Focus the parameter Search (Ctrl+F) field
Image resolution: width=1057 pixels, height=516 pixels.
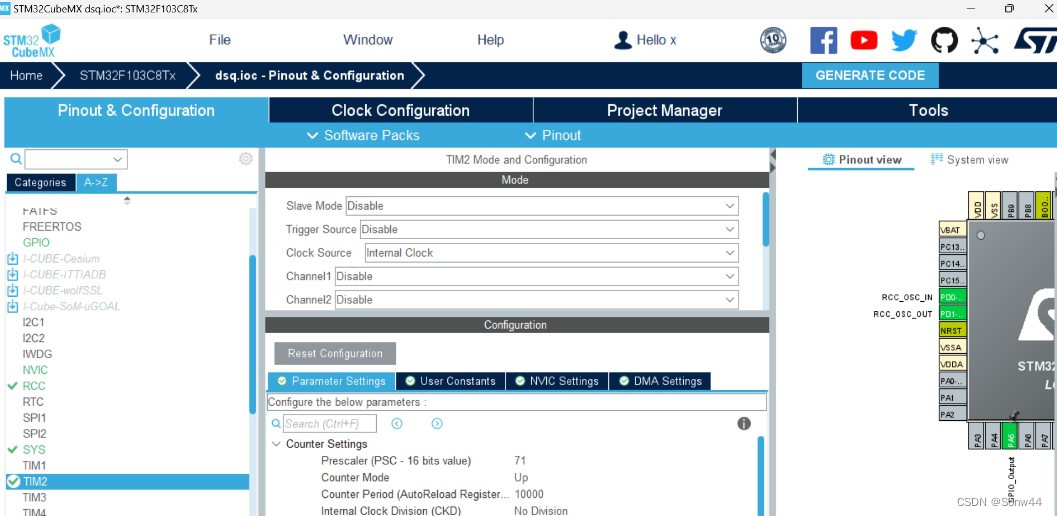[x=330, y=424]
